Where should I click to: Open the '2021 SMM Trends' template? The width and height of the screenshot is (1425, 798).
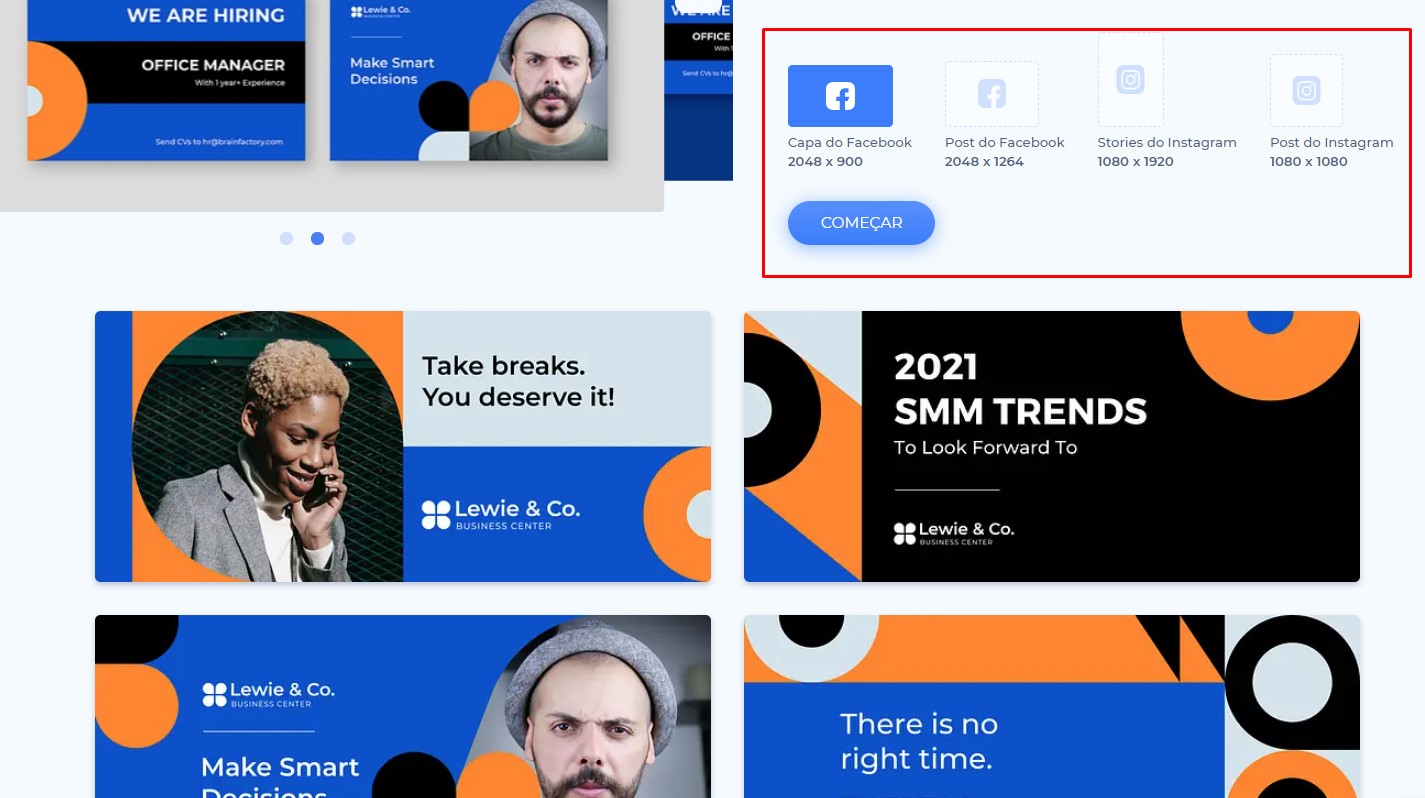pos(1052,446)
